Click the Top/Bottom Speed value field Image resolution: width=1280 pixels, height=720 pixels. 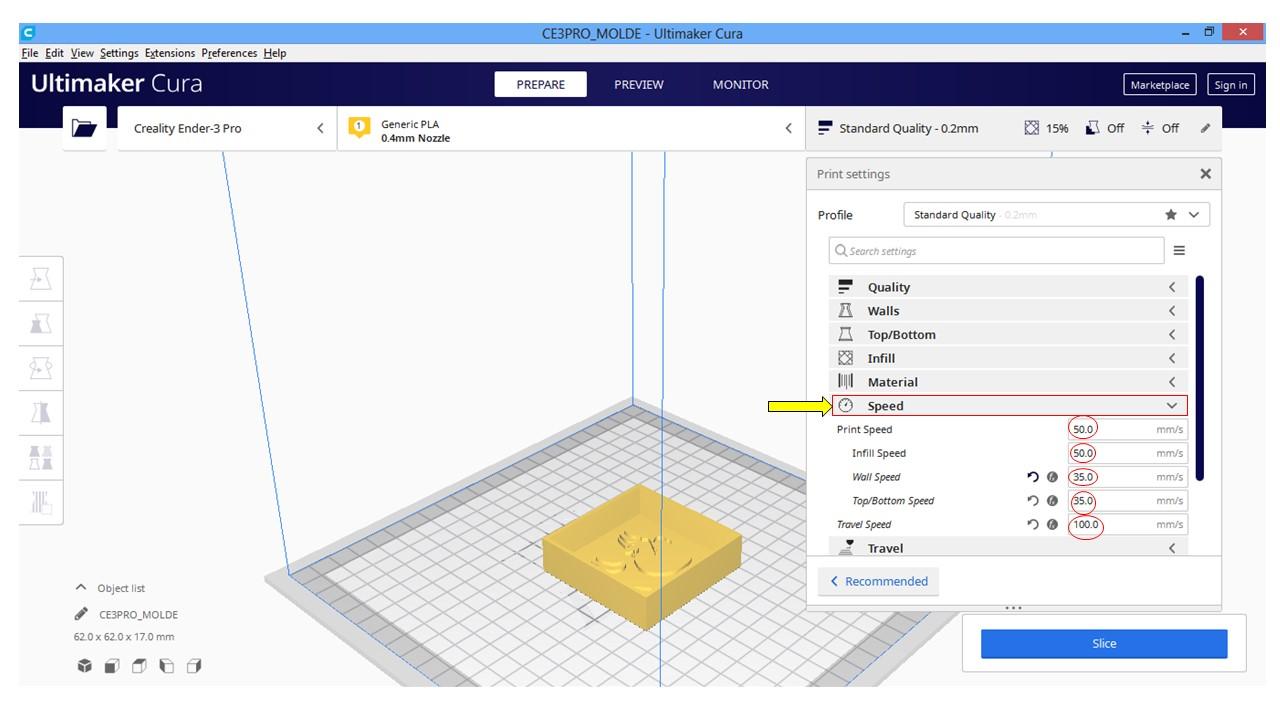[x=1127, y=501]
